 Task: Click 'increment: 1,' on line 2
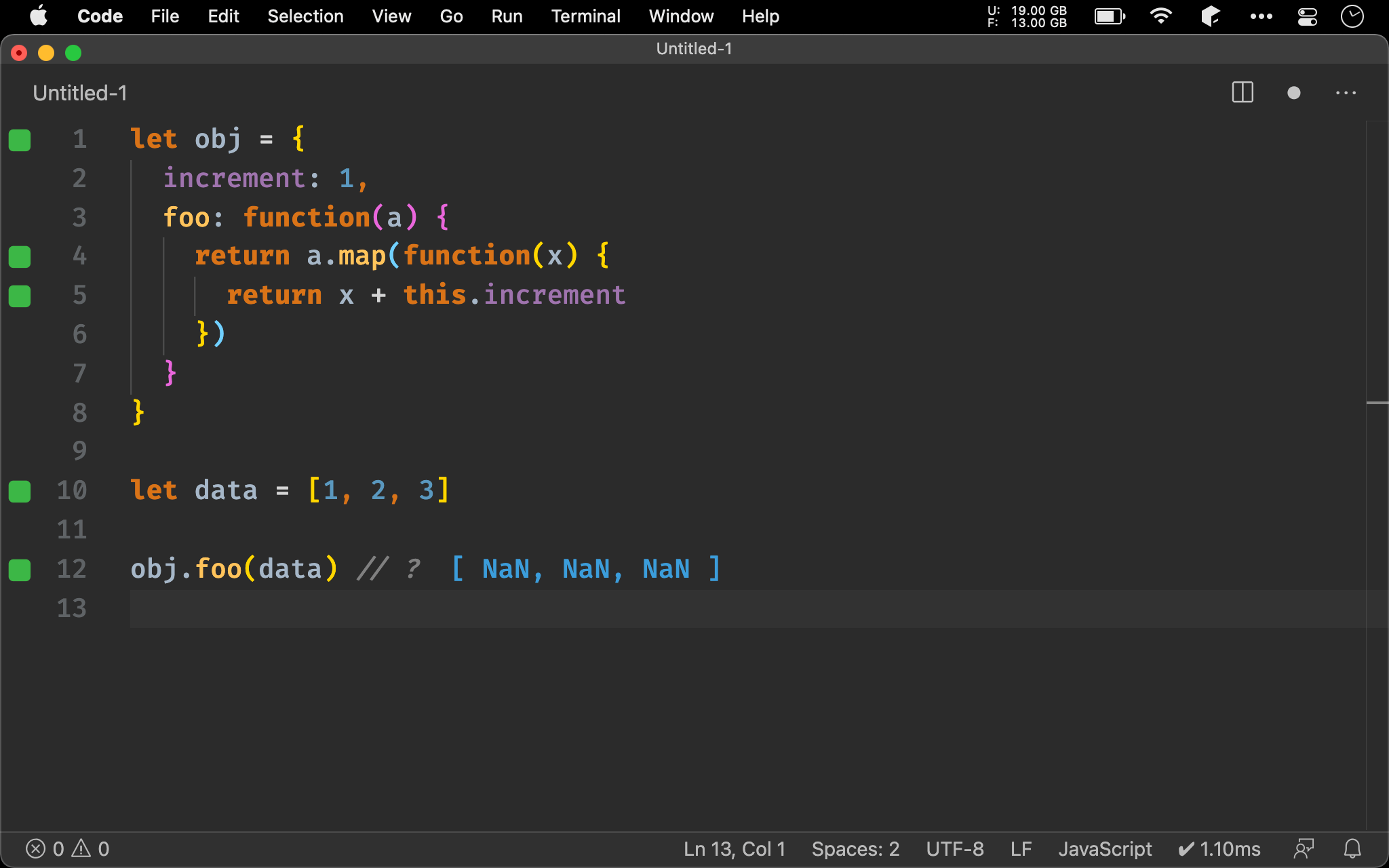(x=265, y=178)
